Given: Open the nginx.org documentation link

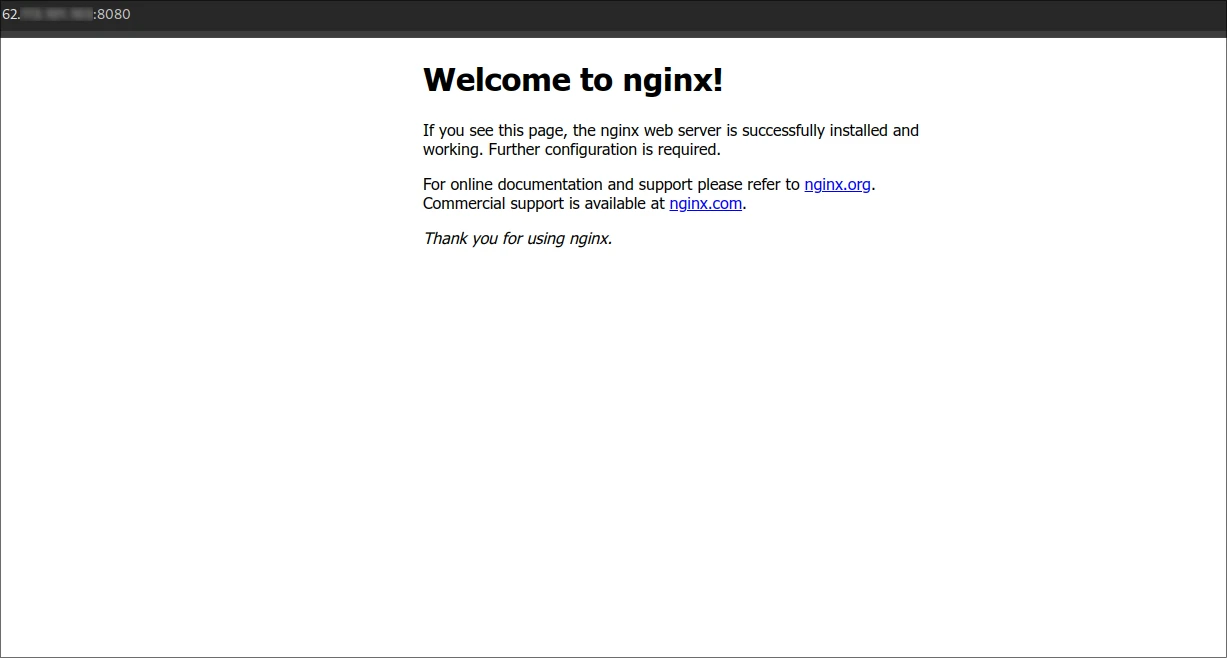Looking at the screenshot, I should [837, 184].
